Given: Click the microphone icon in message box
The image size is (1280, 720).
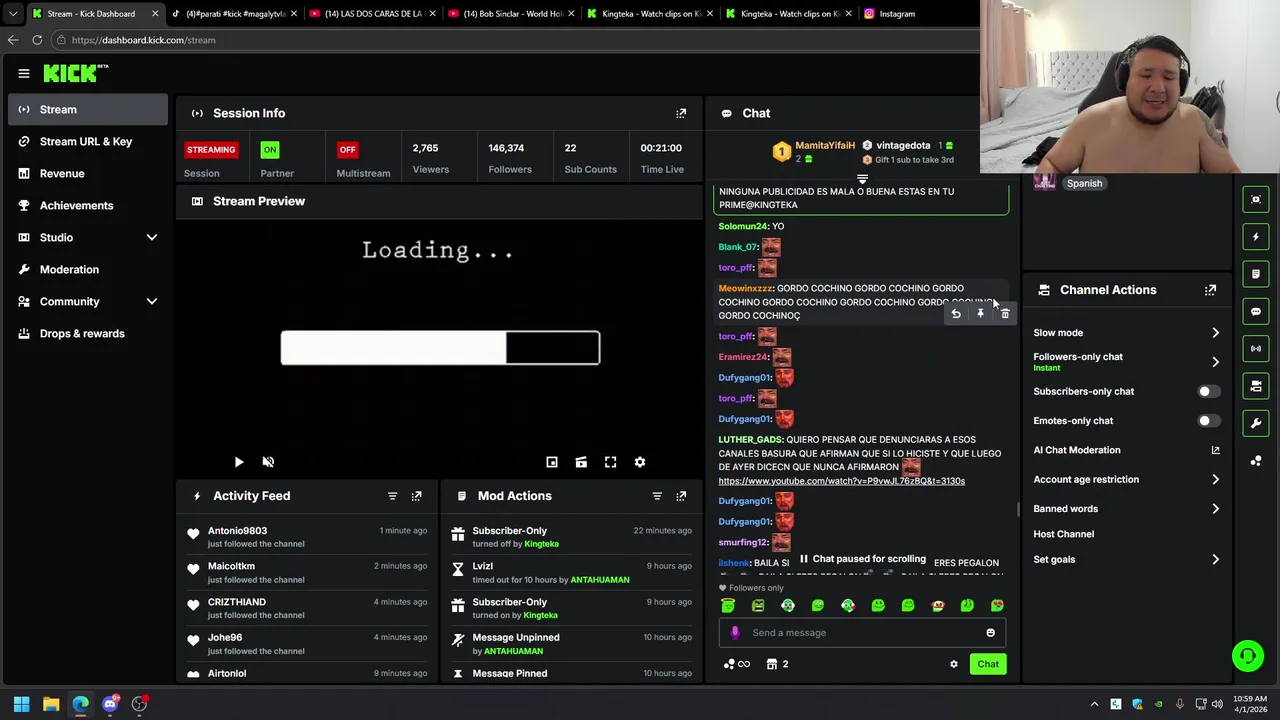Looking at the screenshot, I should point(735,632).
